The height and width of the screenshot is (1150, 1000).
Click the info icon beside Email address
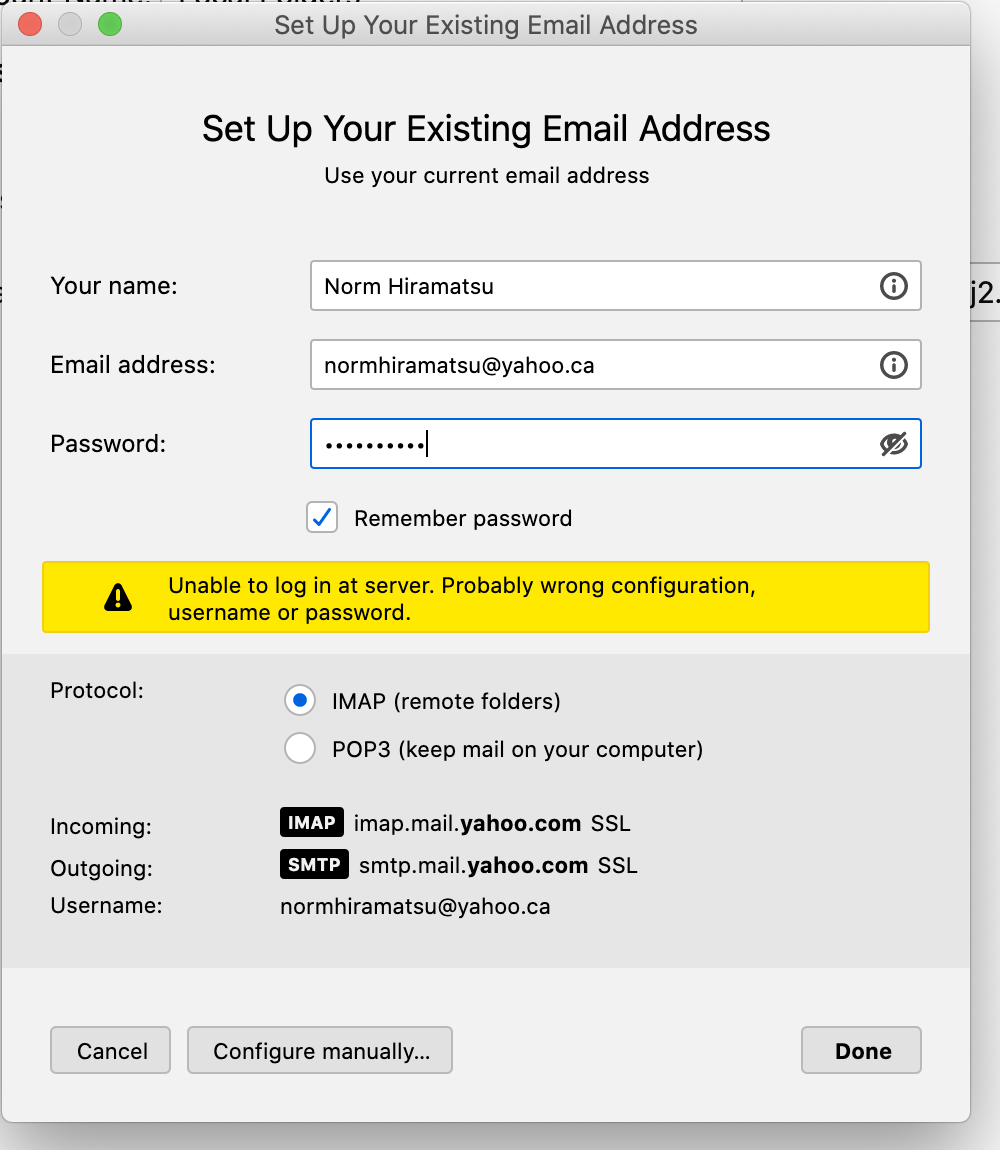(893, 365)
